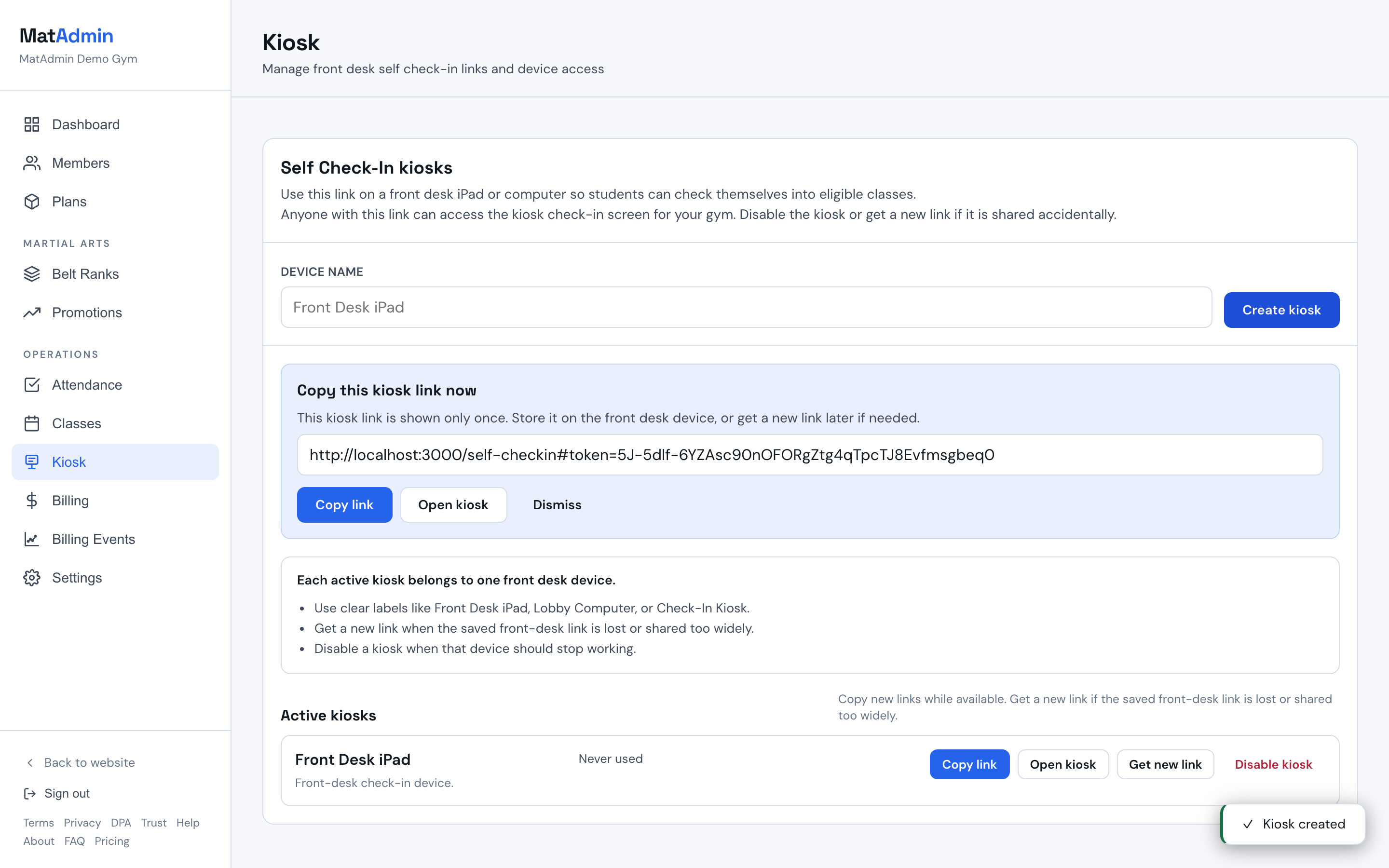Click the Billing dollar sign icon

click(x=31, y=501)
